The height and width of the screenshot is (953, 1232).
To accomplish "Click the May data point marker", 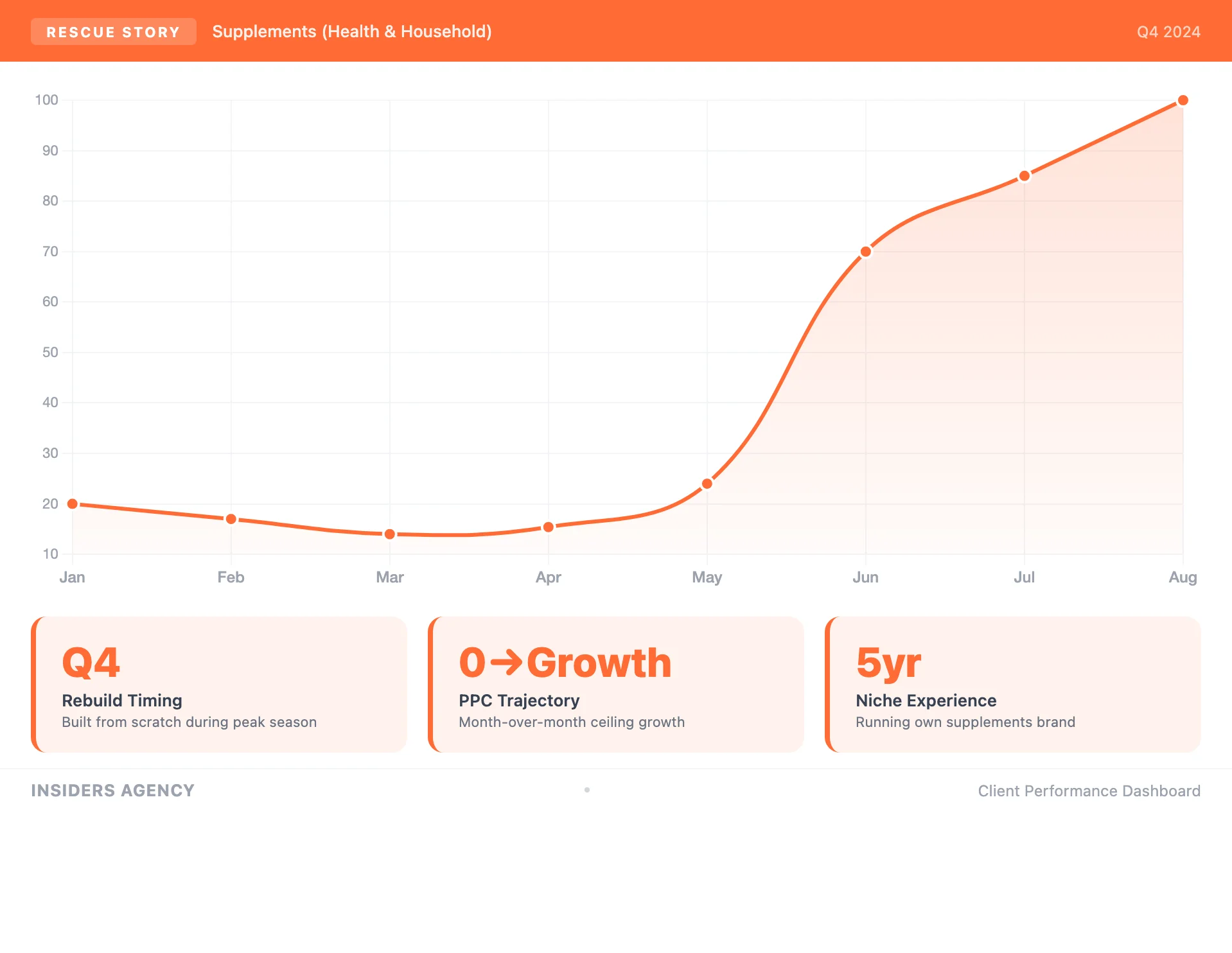I will 707,484.
